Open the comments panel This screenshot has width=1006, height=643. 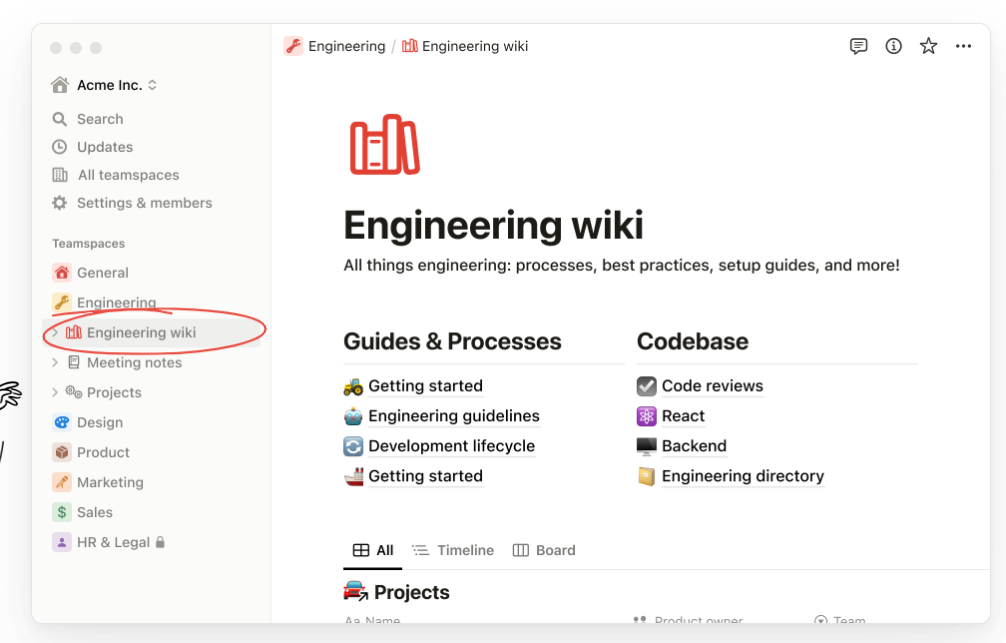point(858,45)
